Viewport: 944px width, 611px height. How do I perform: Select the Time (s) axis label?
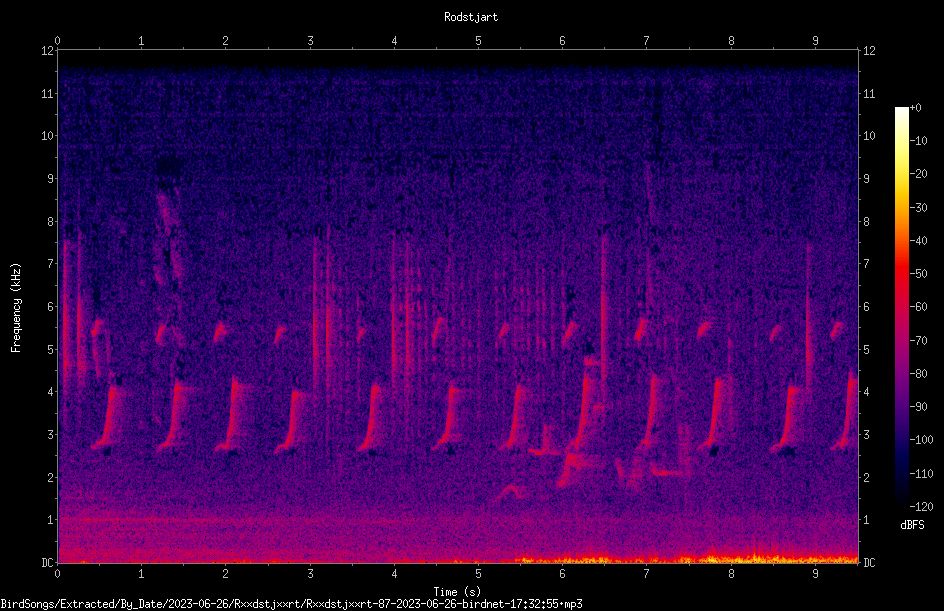(457, 592)
